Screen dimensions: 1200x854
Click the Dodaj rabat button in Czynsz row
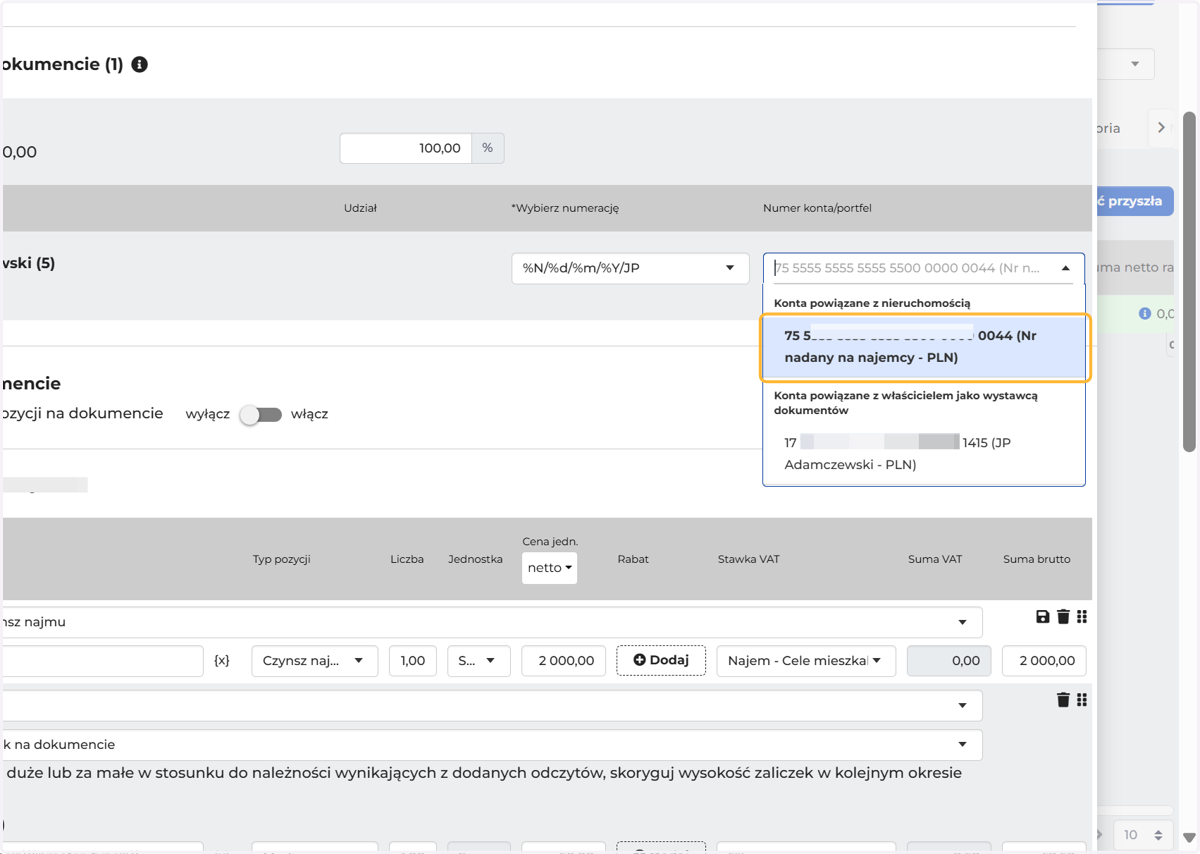(661, 660)
